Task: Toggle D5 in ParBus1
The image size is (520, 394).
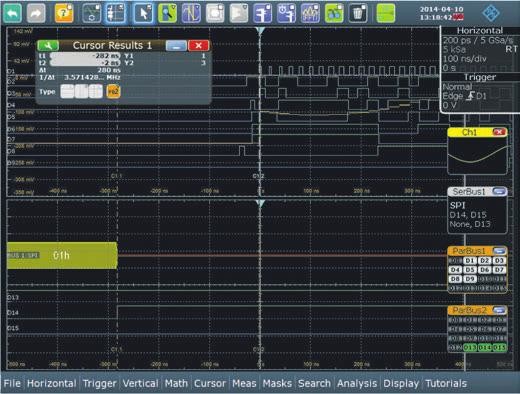Action: pos(470,270)
